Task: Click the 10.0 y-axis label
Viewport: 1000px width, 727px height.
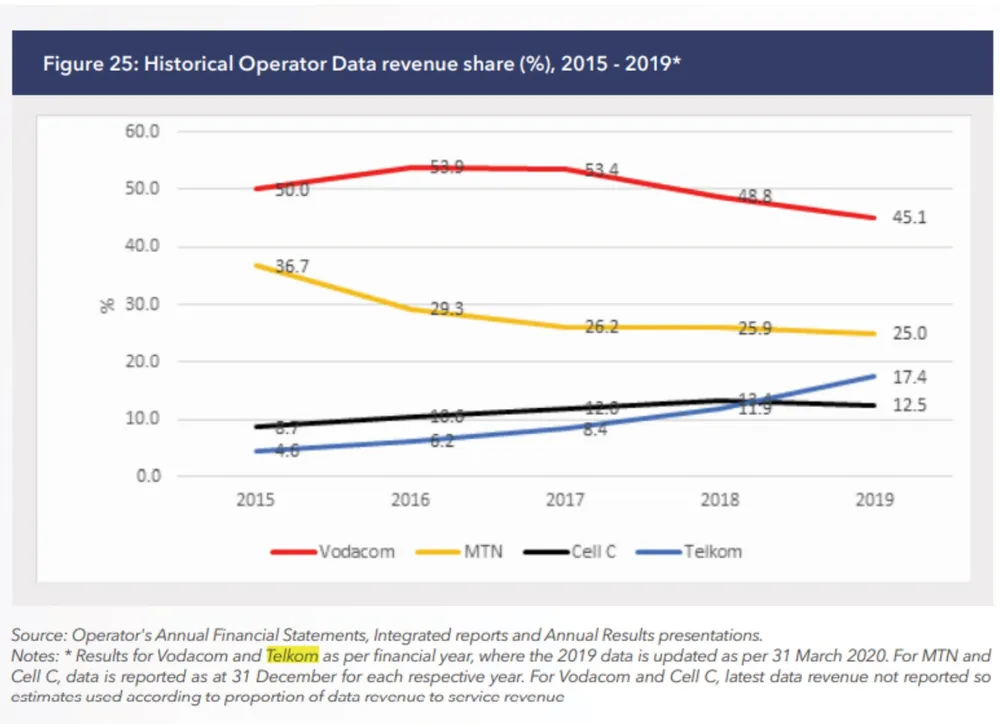Action: coord(142,419)
